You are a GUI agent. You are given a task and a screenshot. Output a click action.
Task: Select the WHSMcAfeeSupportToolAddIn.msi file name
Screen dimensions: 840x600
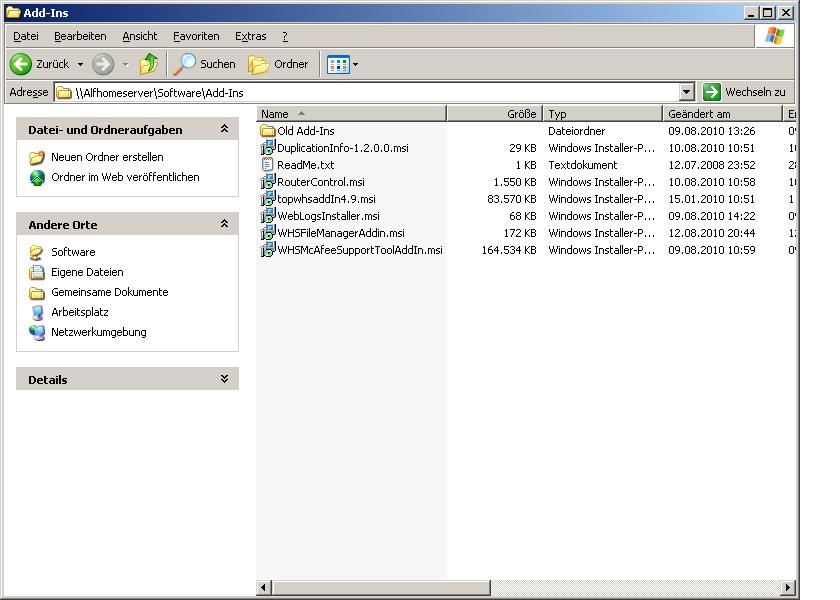(360, 250)
